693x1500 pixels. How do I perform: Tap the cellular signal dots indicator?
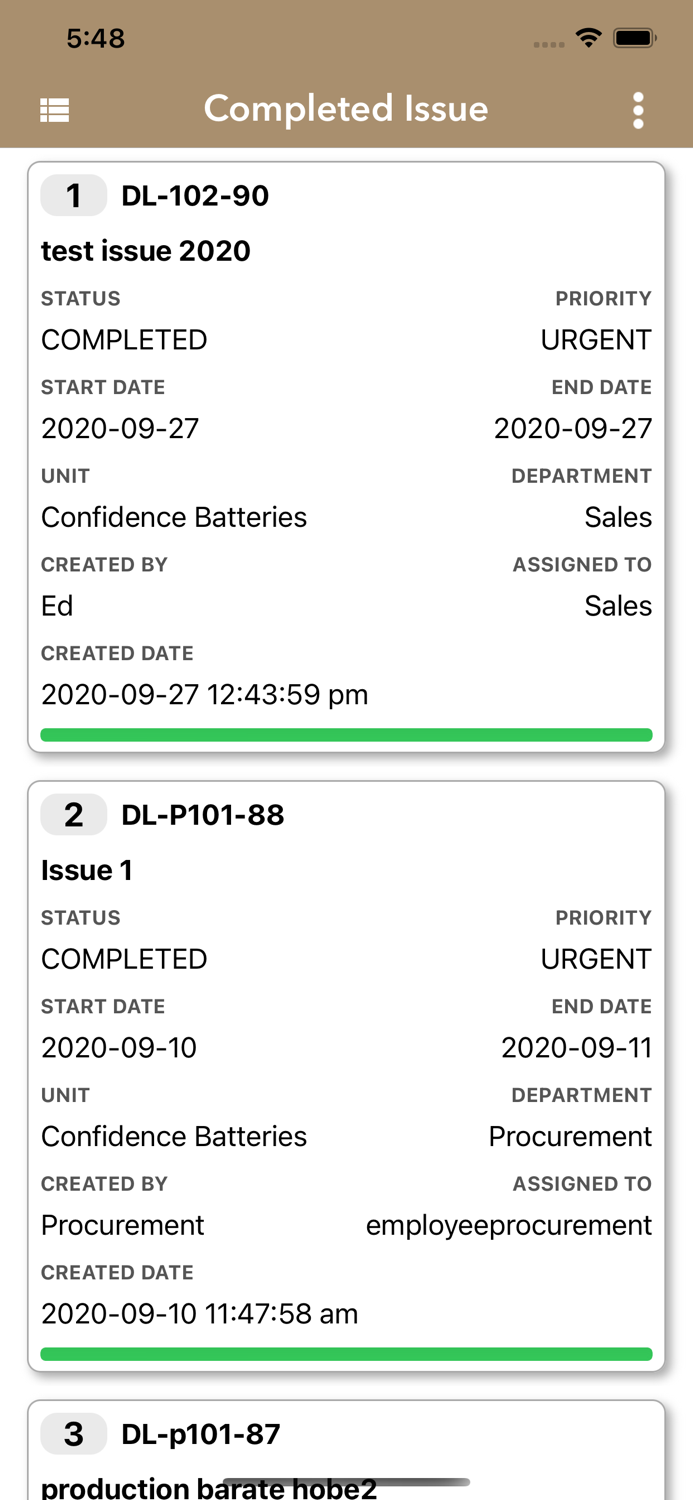pyautogui.click(x=548, y=43)
